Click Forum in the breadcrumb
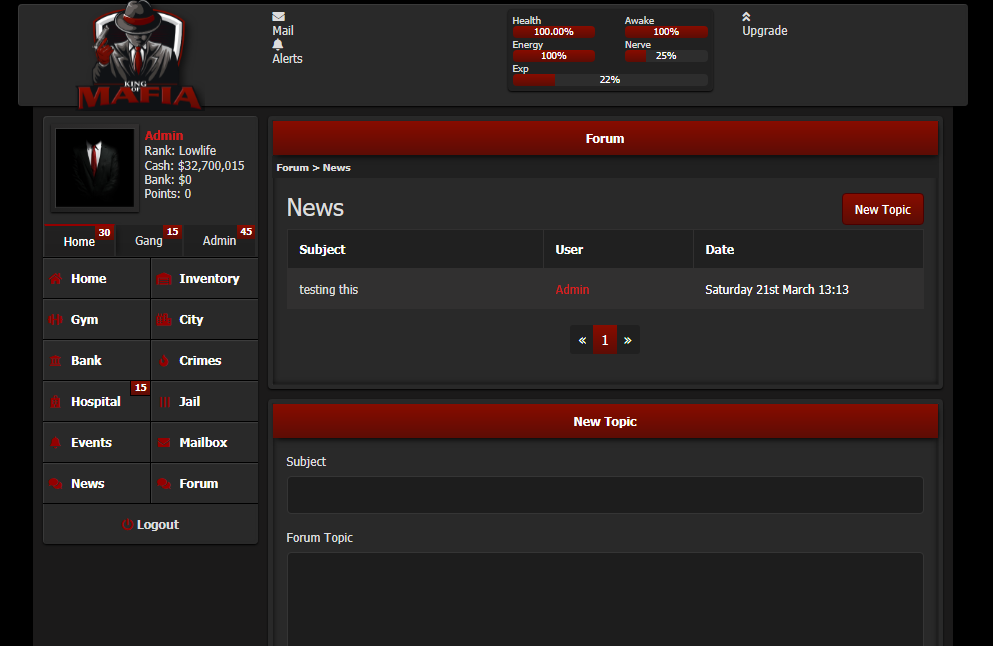993x646 pixels. (293, 168)
